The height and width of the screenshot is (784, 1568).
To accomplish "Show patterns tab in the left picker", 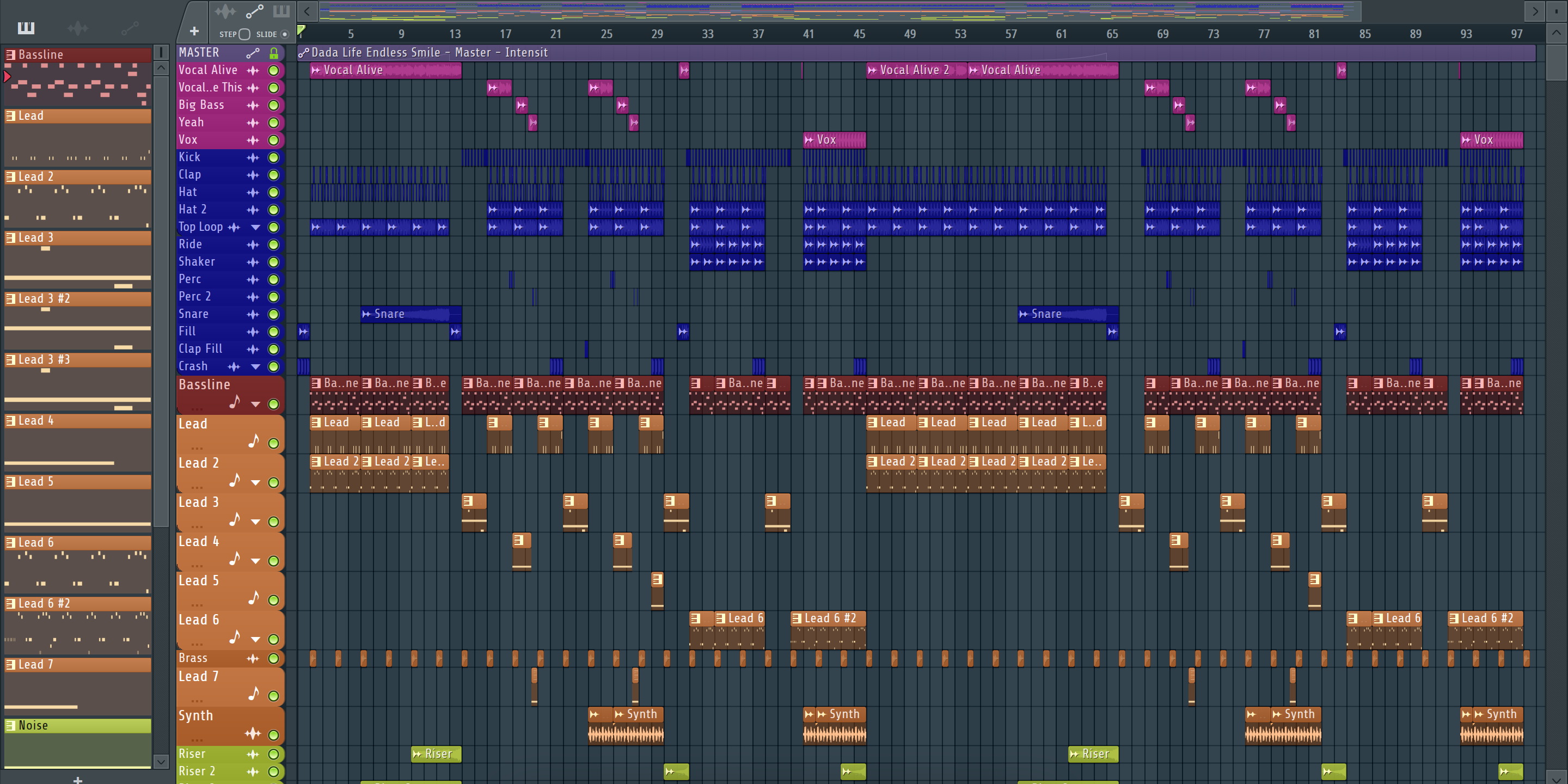I will [x=26, y=28].
